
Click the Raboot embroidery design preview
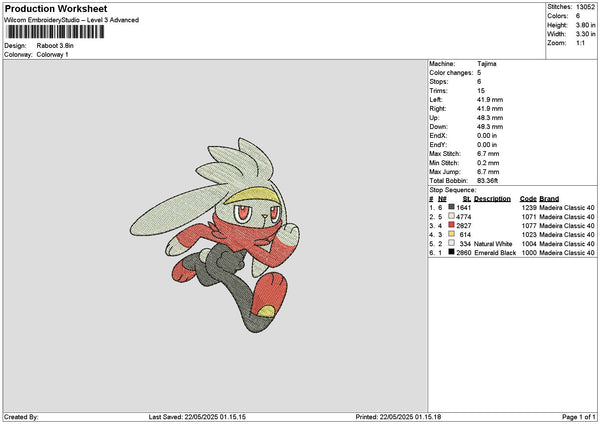(x=215, y=235)
